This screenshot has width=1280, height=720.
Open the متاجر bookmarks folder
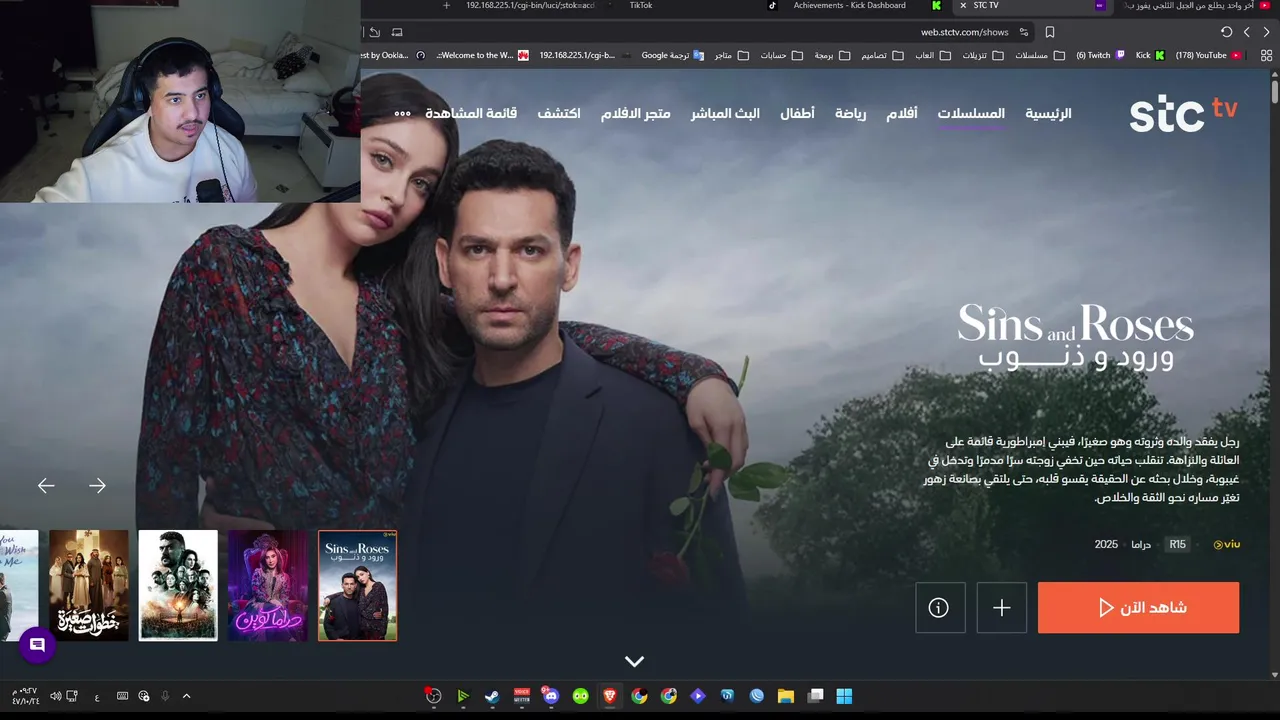(731, 55)
